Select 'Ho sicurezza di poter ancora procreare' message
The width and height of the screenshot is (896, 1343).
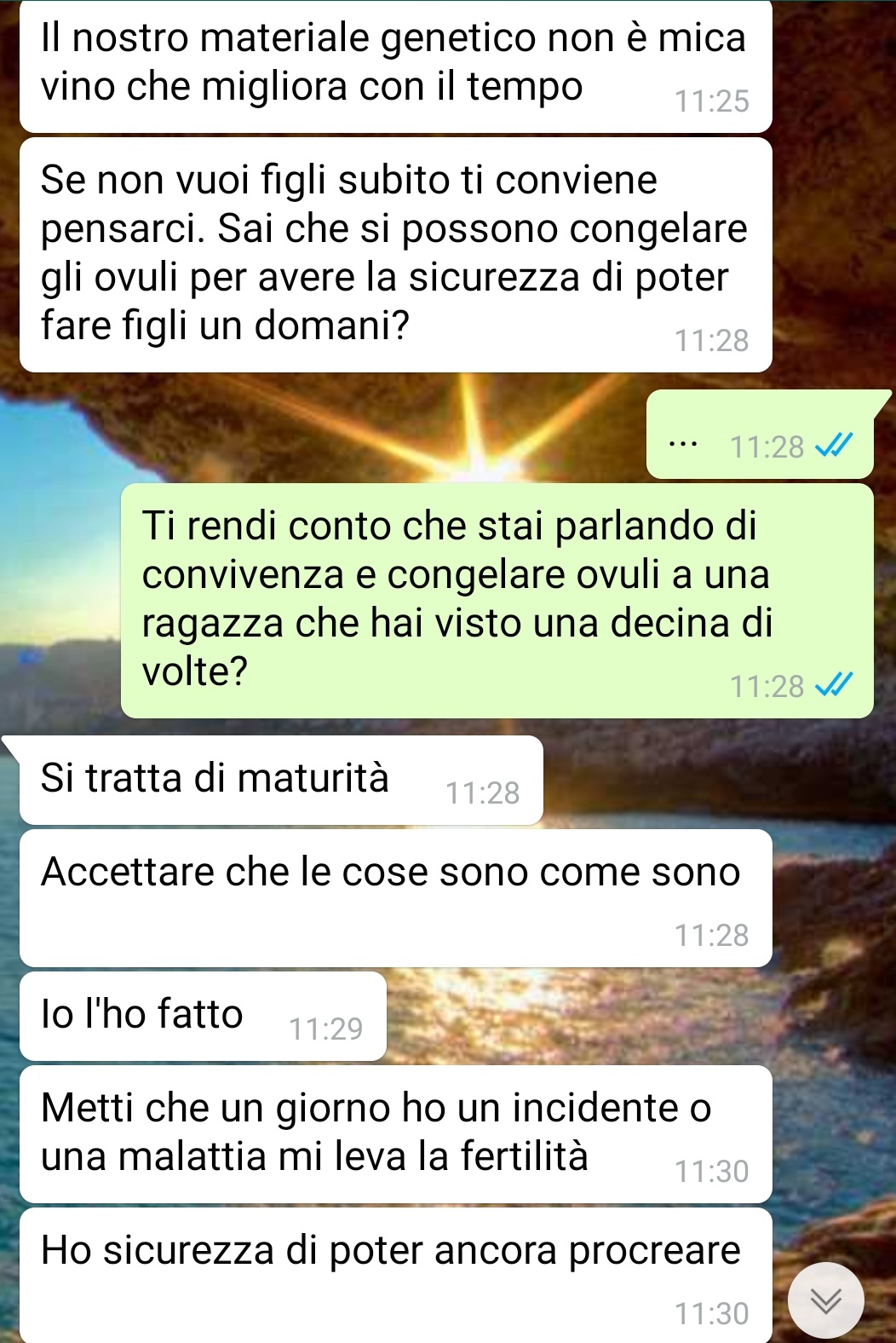point(396,1275)
